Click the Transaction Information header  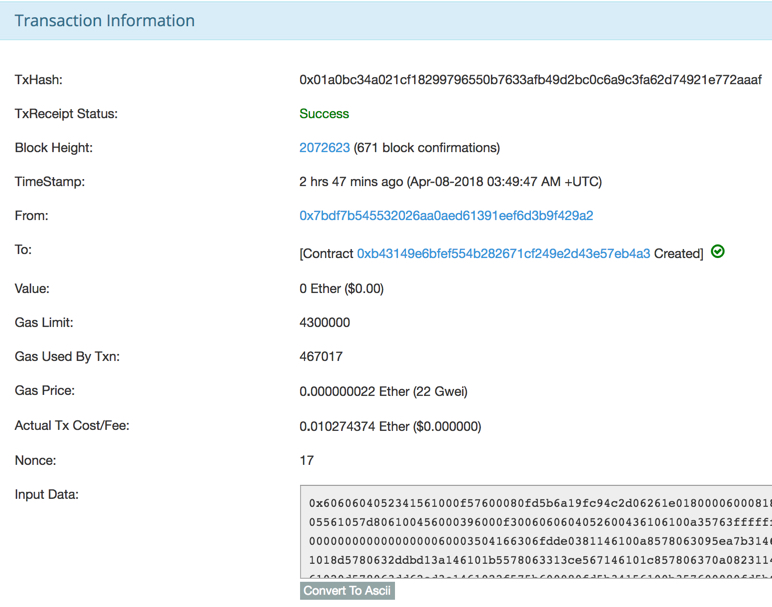(x=105, y=21)
